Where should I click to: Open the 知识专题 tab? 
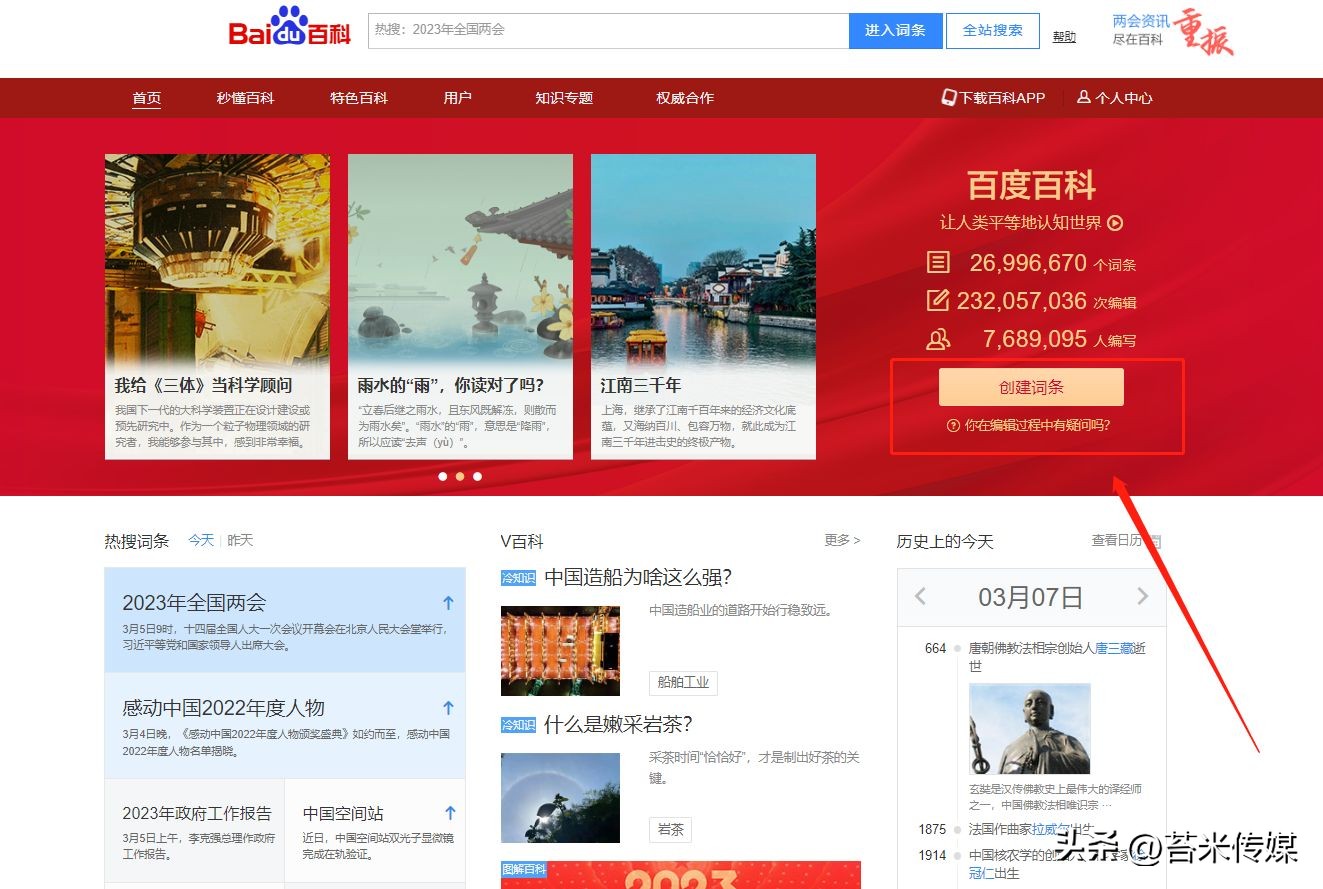point(563,97)
